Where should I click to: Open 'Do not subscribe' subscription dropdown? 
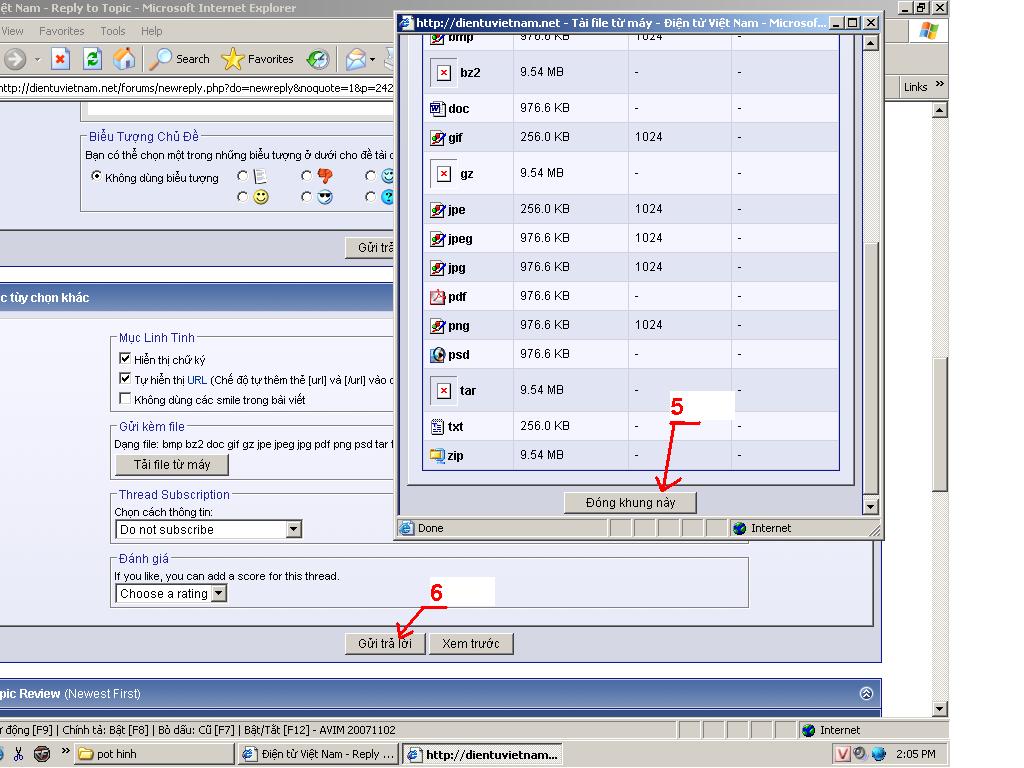[208, 530]
